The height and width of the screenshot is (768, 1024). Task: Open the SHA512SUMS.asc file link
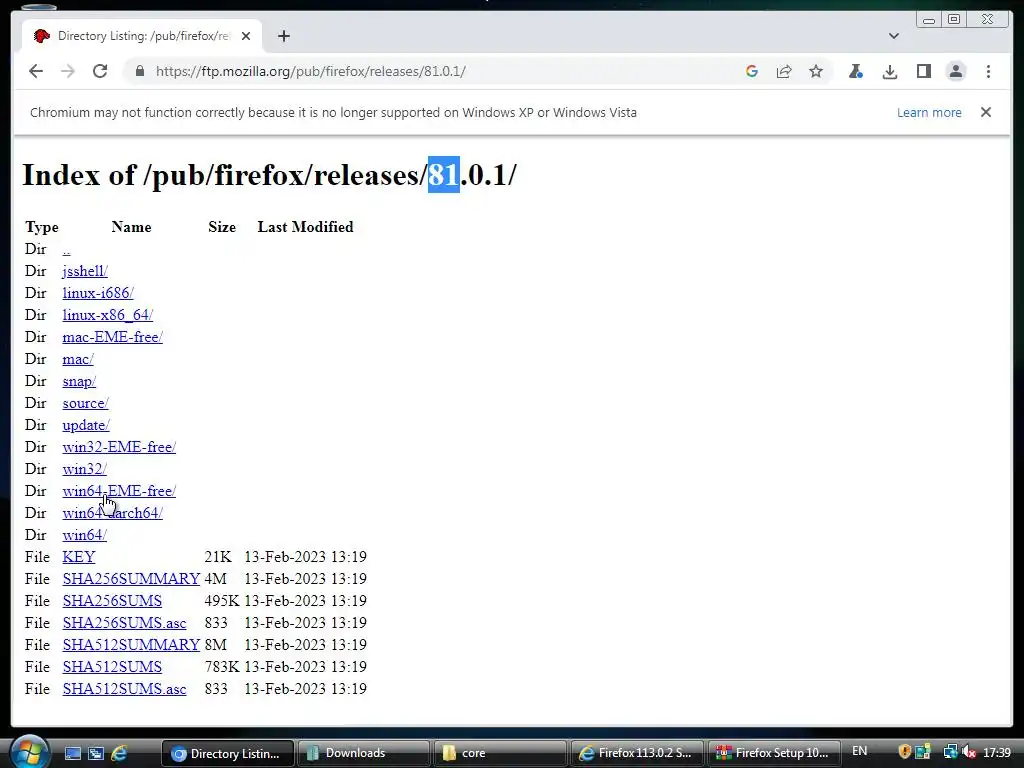pyautogui.click(x=124, y=689)
